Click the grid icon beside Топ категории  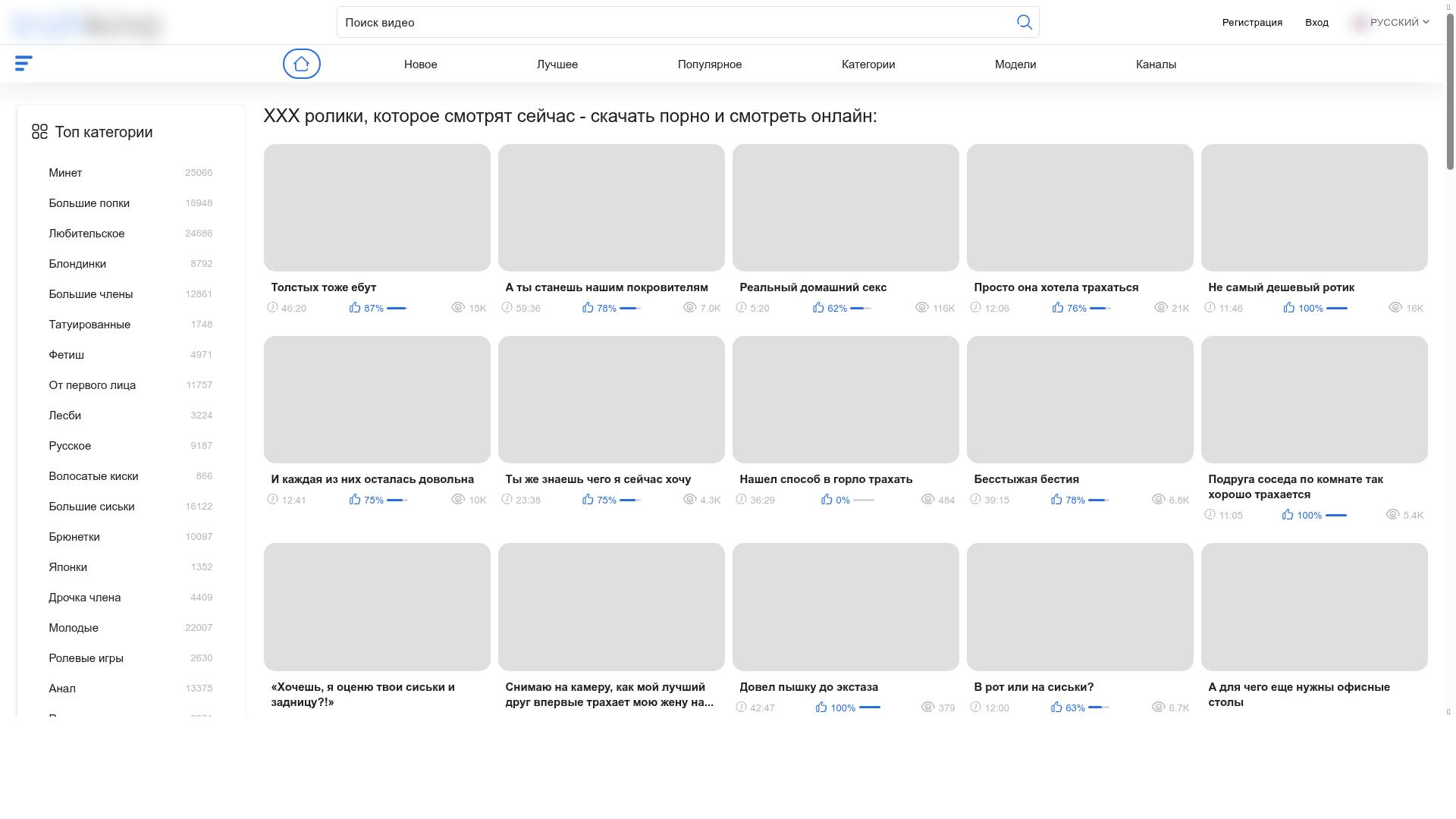pyautogui.click(x=39, y=132)
